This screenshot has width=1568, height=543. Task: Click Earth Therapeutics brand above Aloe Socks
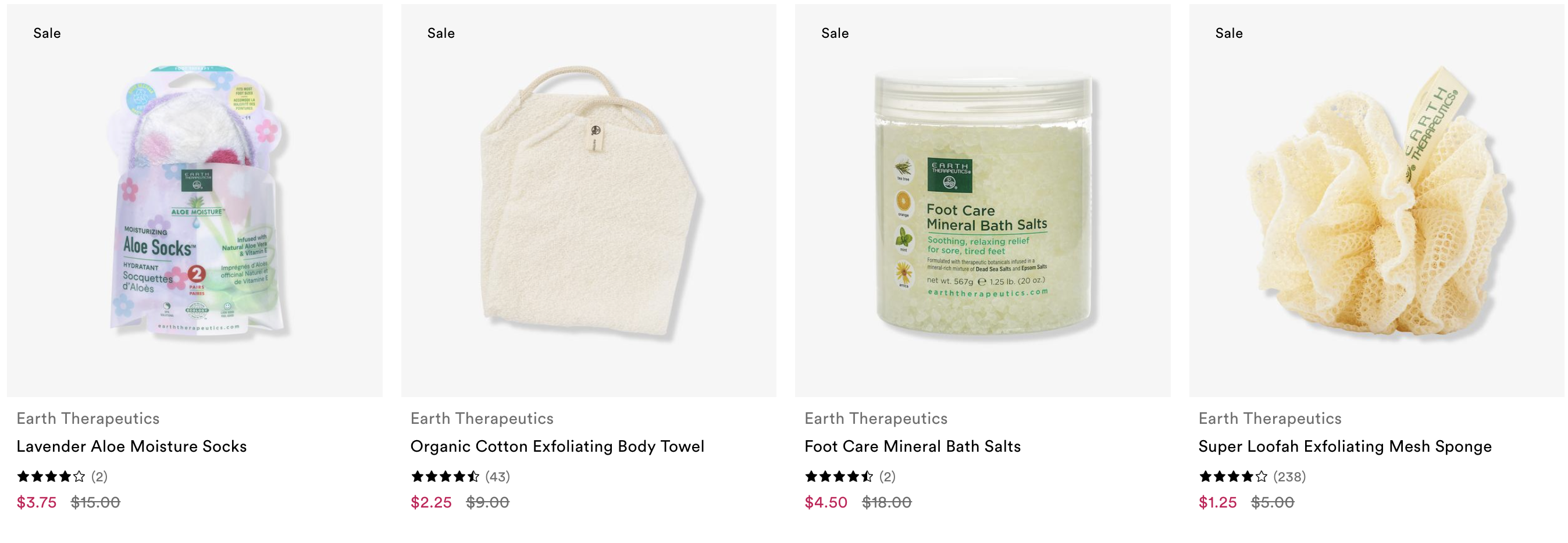[88, 418]
